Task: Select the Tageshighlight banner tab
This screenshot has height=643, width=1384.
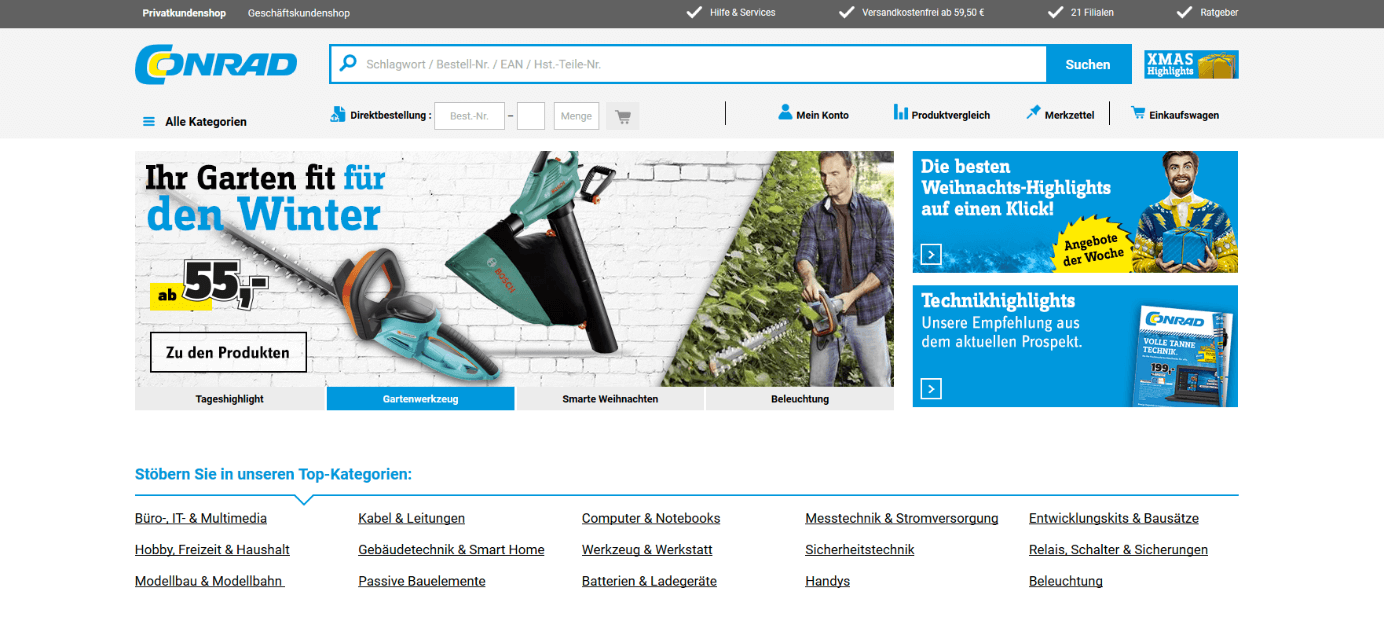Action: (230, 398)
